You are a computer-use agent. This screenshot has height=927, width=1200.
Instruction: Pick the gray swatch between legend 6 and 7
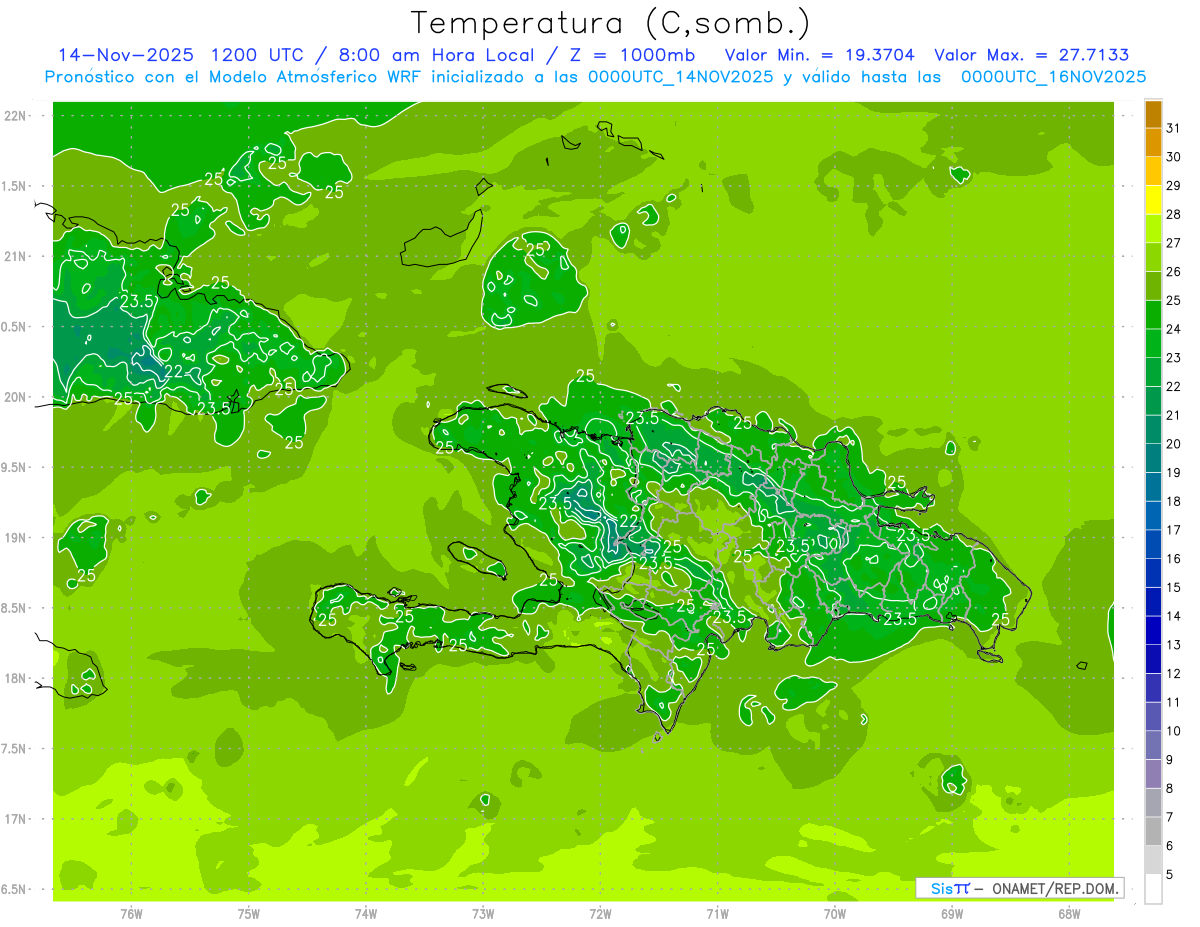point(1154,831)
